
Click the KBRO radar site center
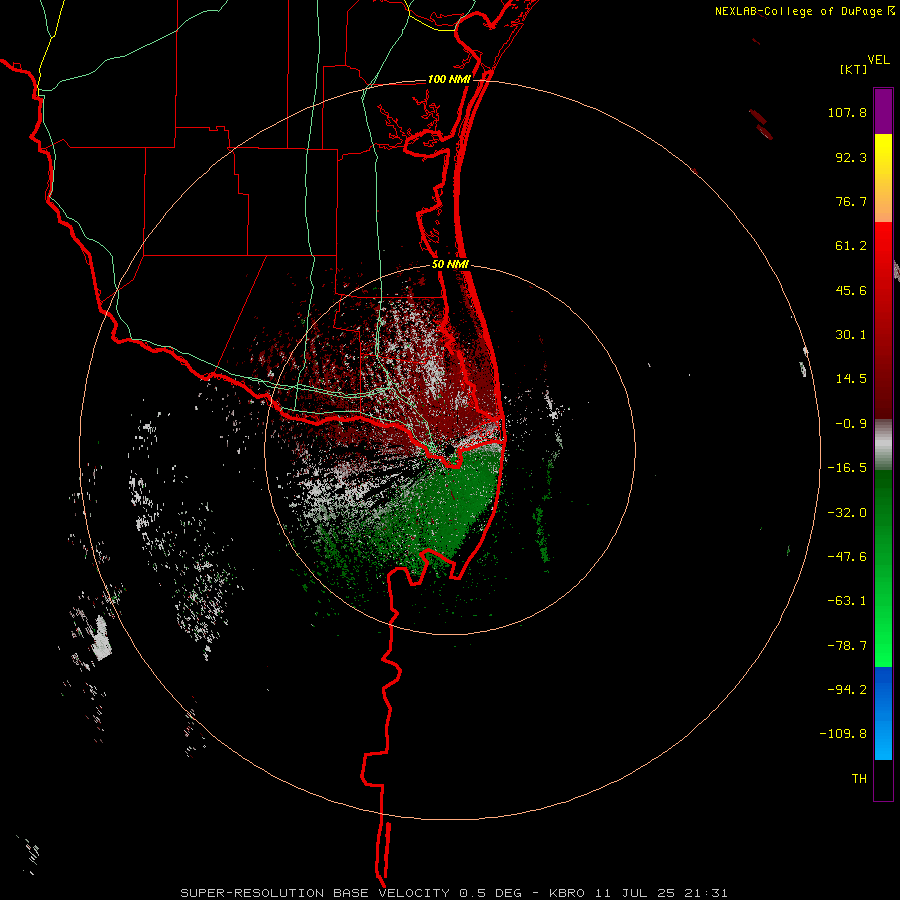(x=449, y=449)
